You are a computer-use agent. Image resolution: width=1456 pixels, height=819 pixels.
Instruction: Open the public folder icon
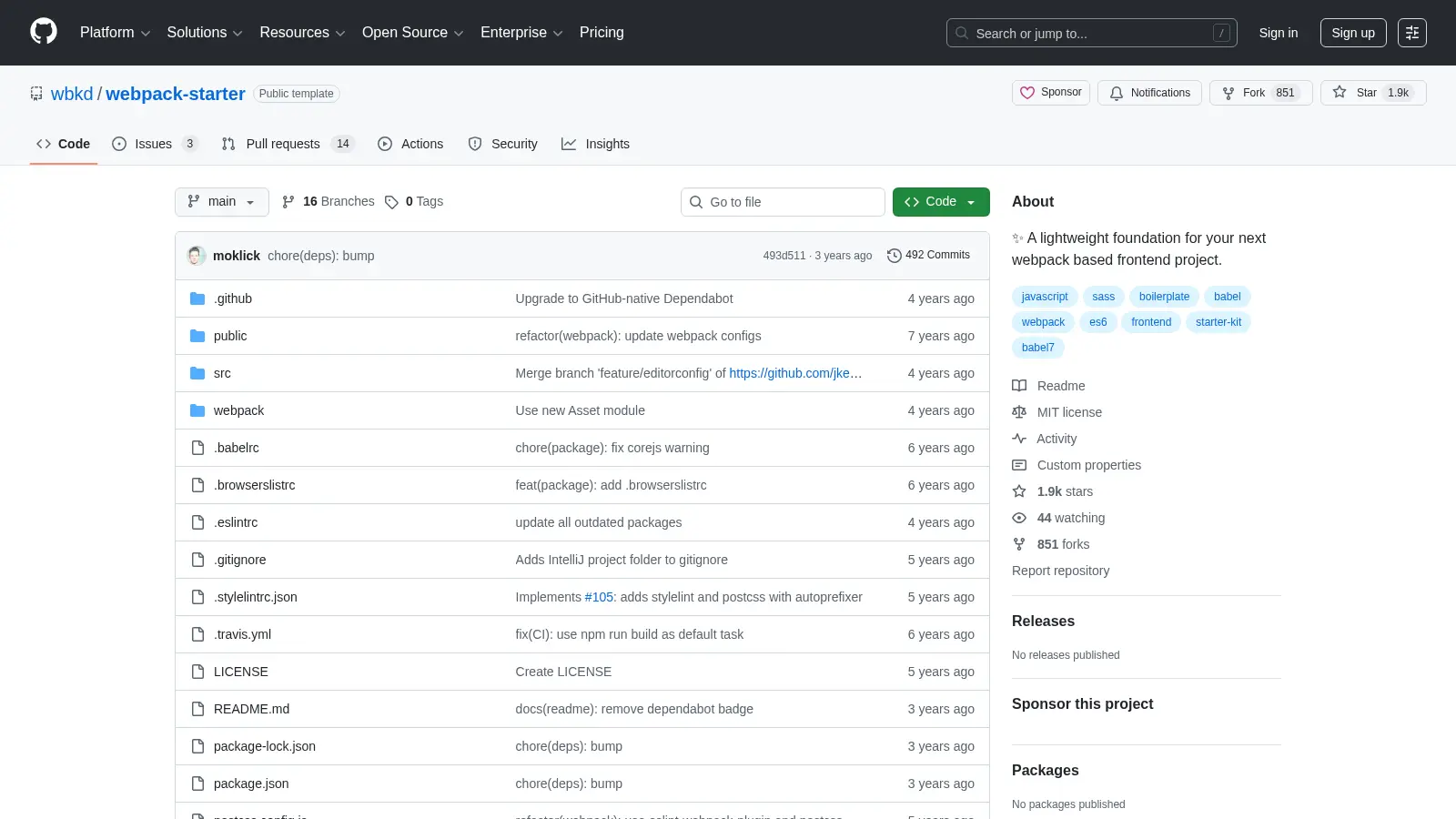(x=197, y=336)
